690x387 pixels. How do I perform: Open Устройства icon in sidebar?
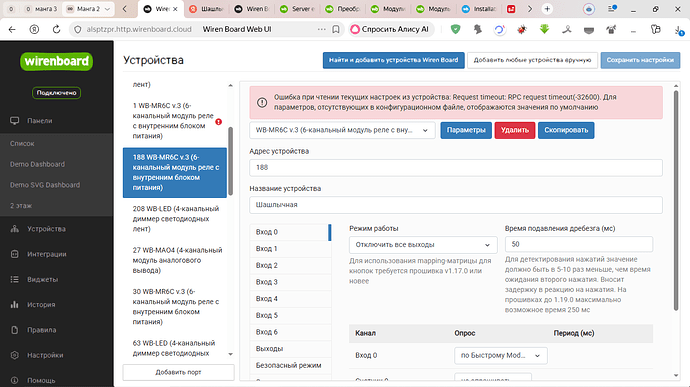tap(15, 229)
